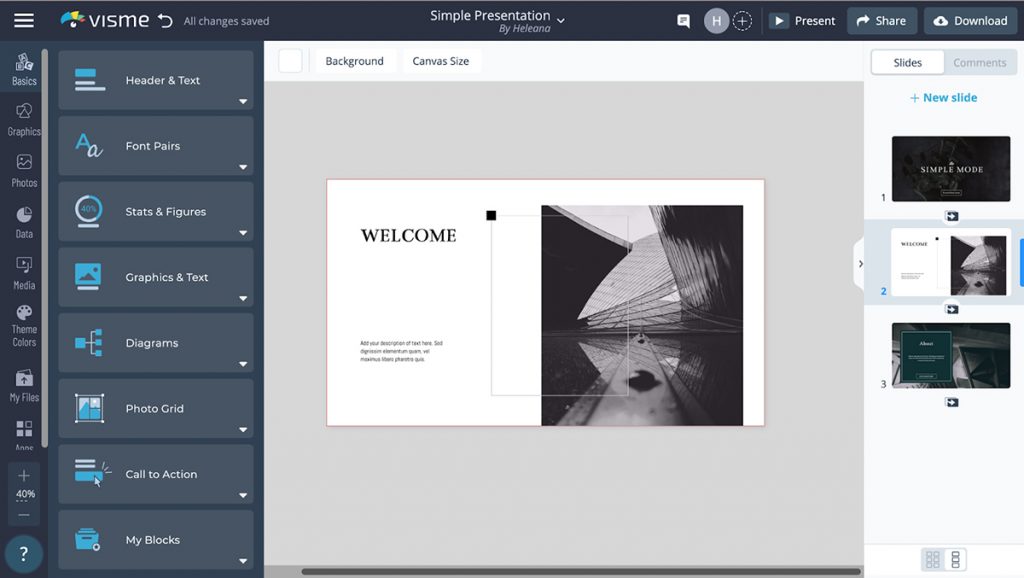Open the white background color swatch
Screen dimensions: 1024x578
(290, 60)
